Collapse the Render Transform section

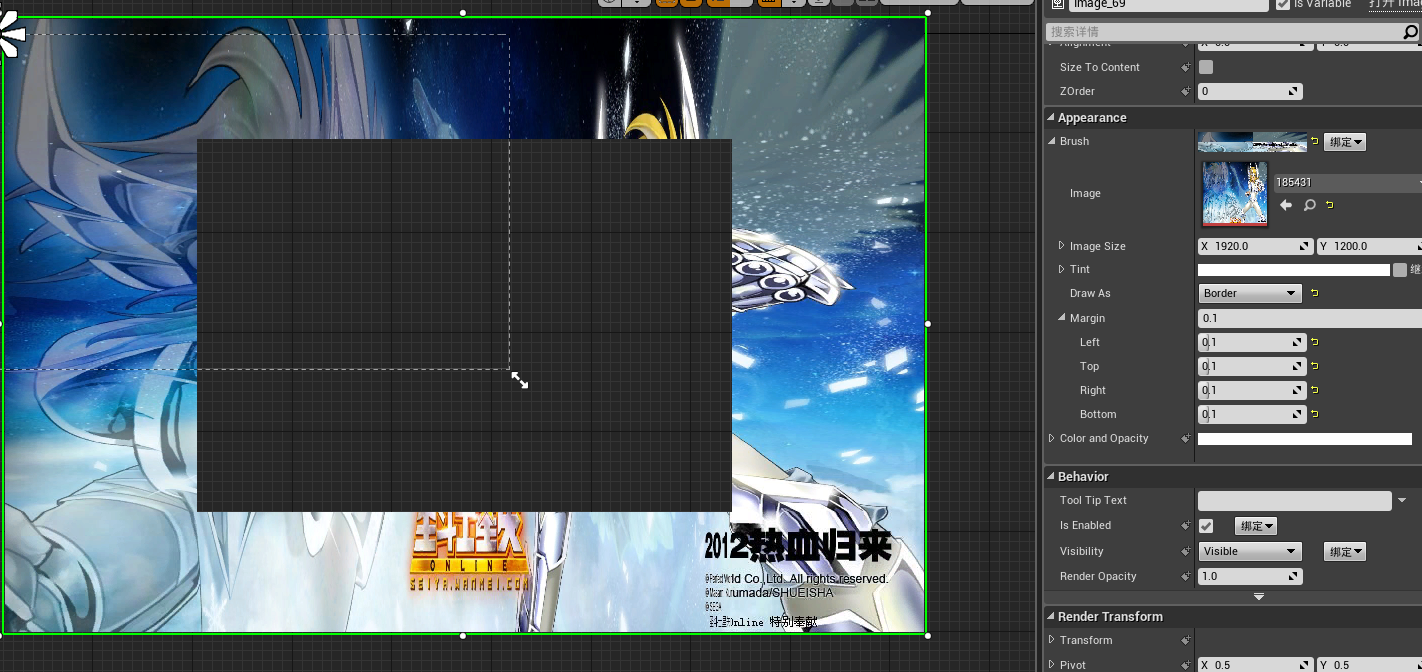coord(1051,616)
